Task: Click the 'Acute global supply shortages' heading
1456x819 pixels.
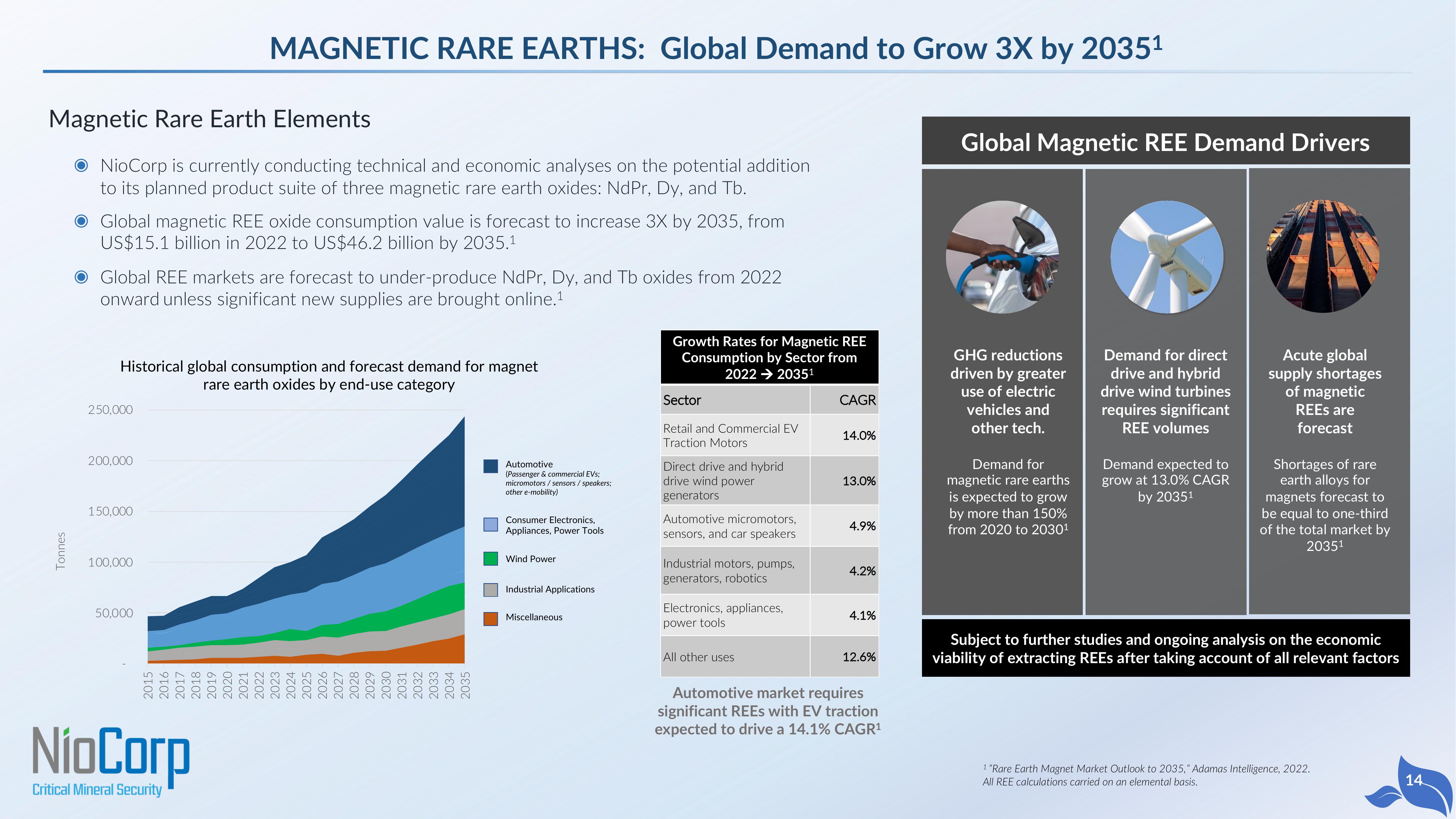Action: [x=1324, y=391]
